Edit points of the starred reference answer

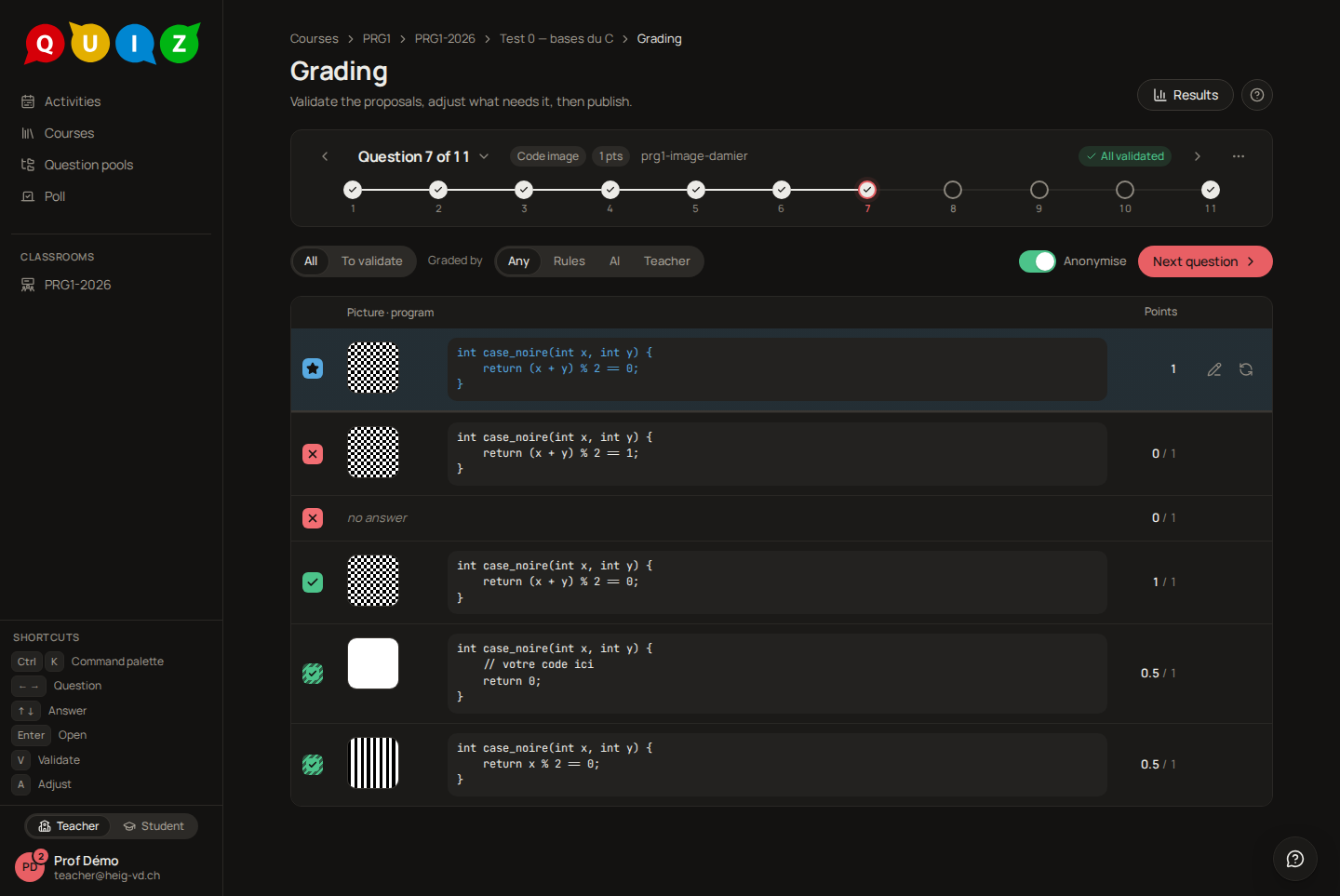[1214, 369]
